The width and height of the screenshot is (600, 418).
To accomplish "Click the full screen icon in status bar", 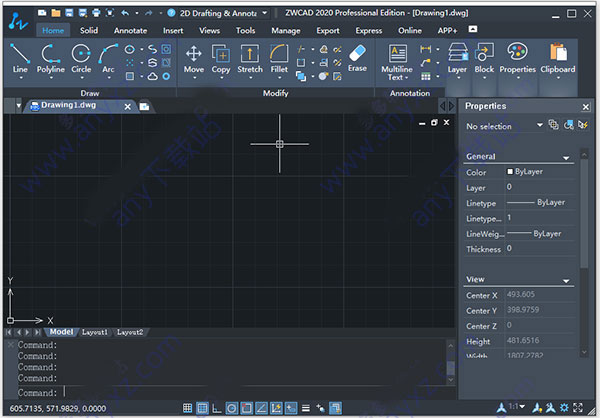I will click(578, 407).
